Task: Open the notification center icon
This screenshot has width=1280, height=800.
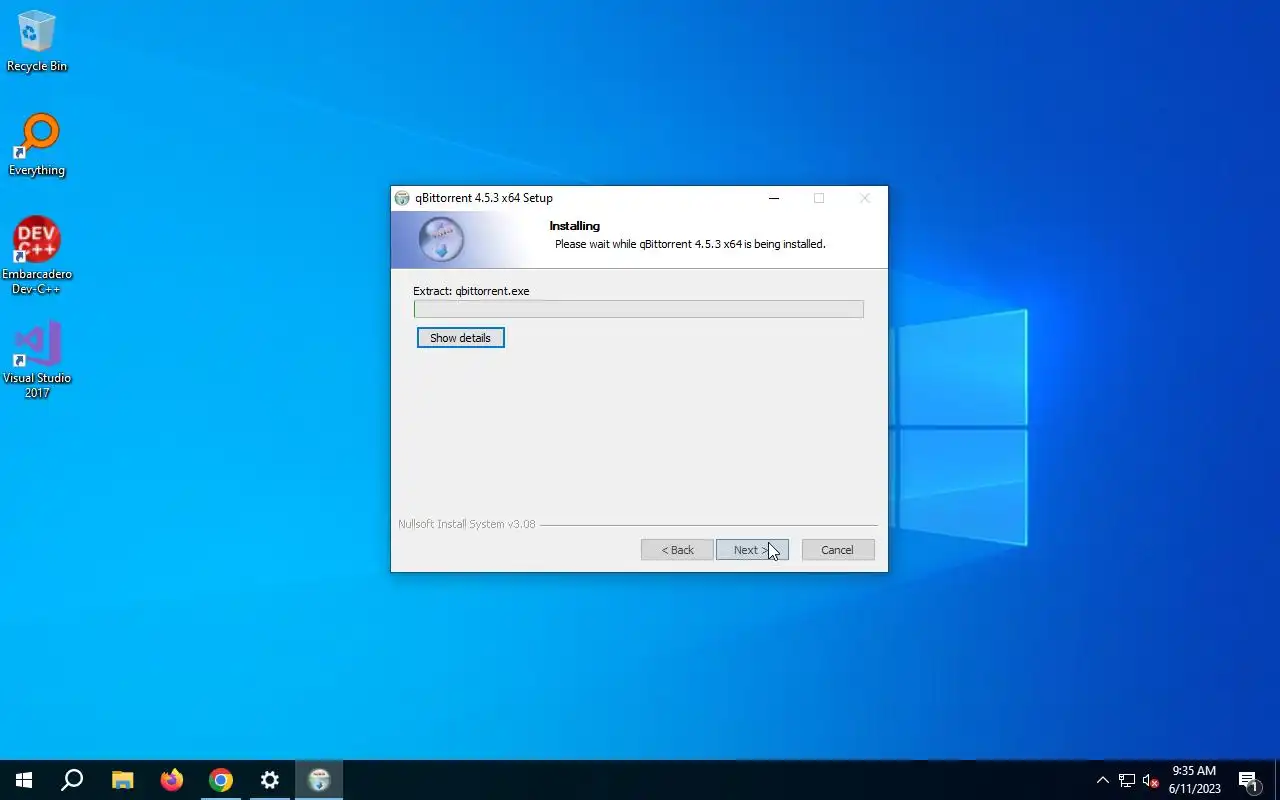Action: tap(1248, 780)
